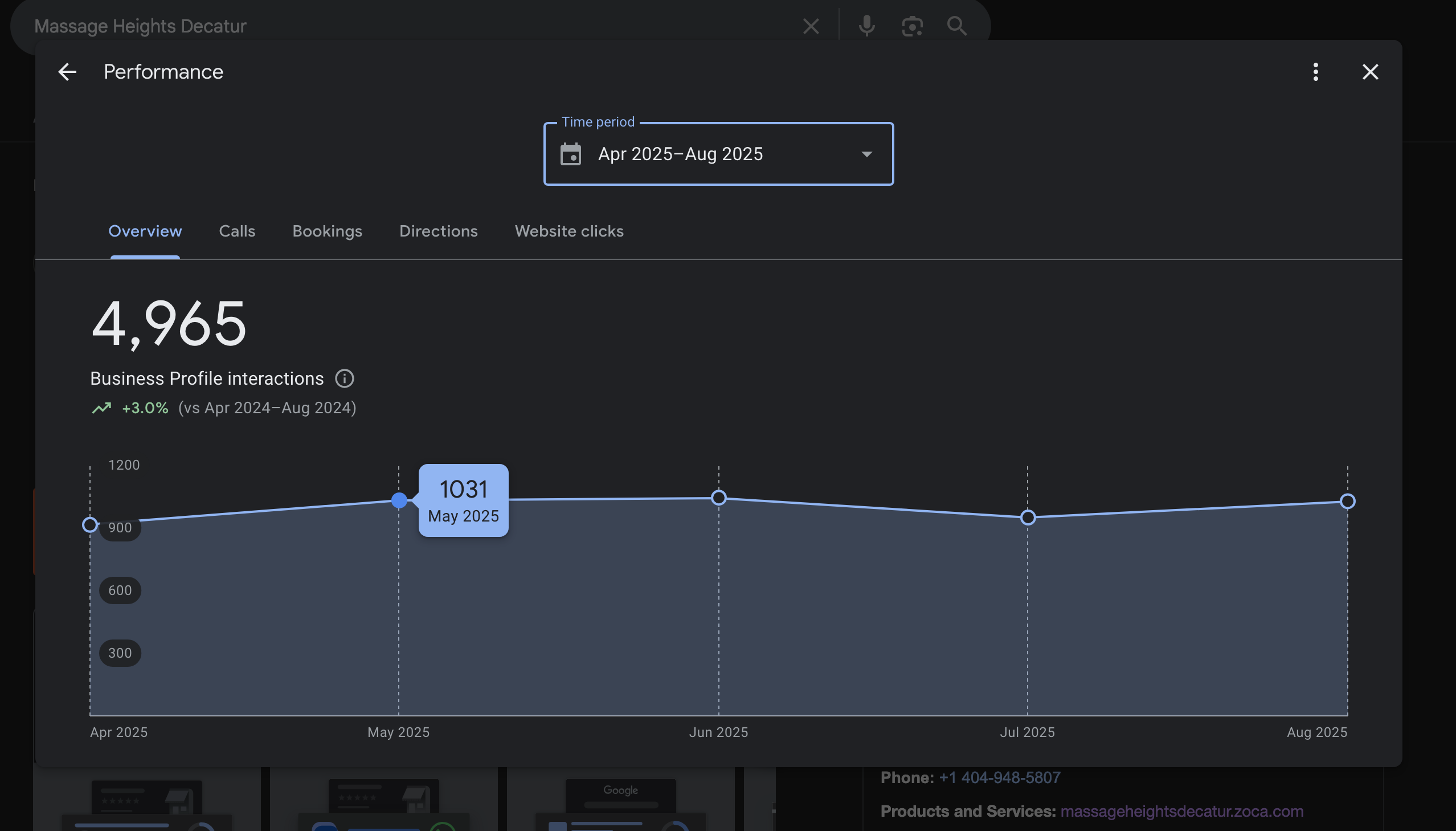
Task: Select the Aug 2025 chart data point
Action: tap(1347, 502)
